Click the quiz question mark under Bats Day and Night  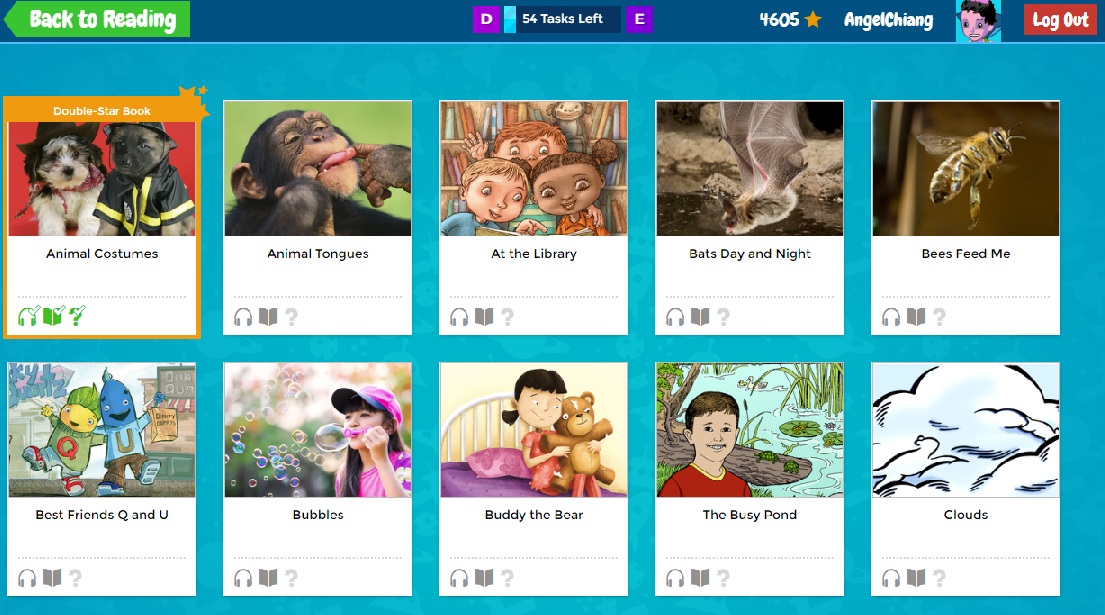click(723, 317)
